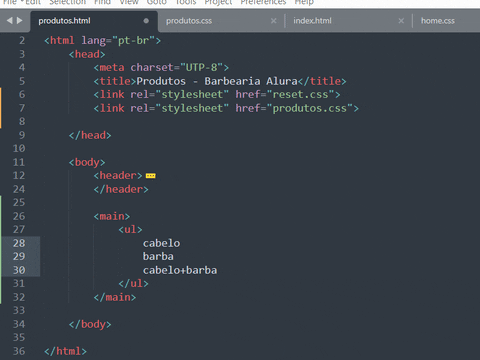Open the Preferences menu
This screenshot has width=480, height=360.
pyautogui.click(x=263, y=3)
